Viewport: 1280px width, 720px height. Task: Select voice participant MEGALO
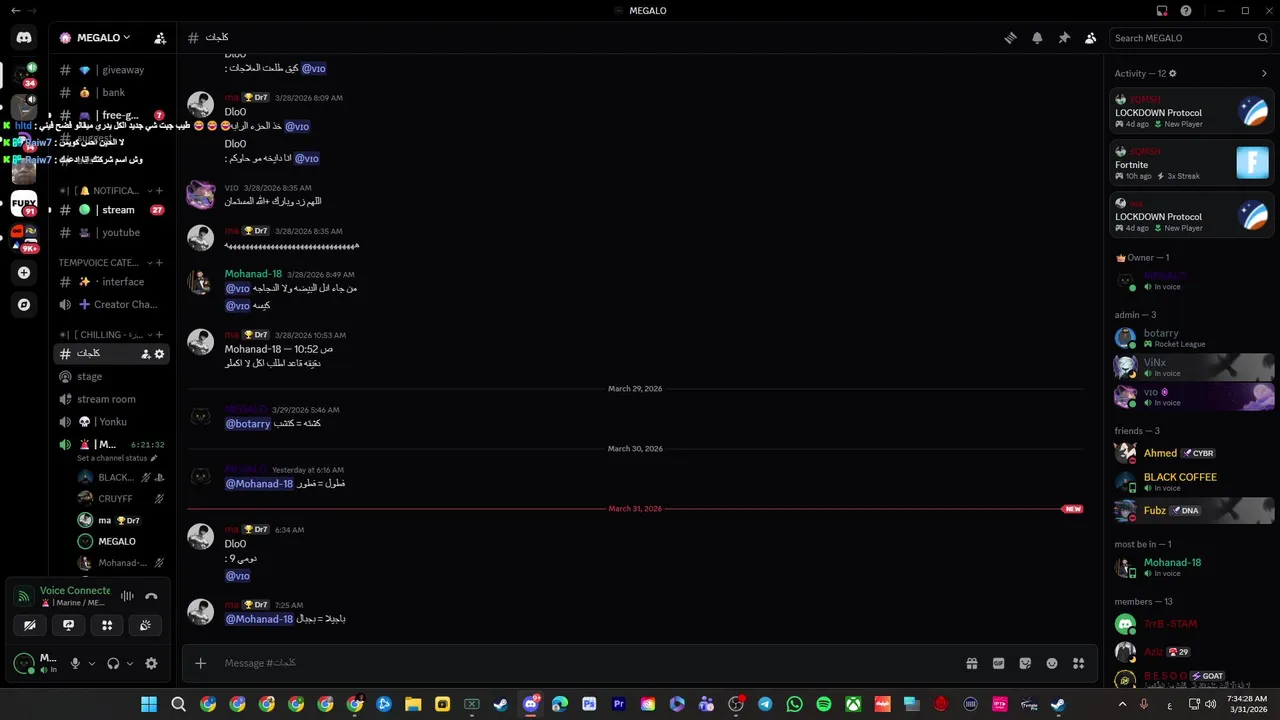click(x=120, y=541)
